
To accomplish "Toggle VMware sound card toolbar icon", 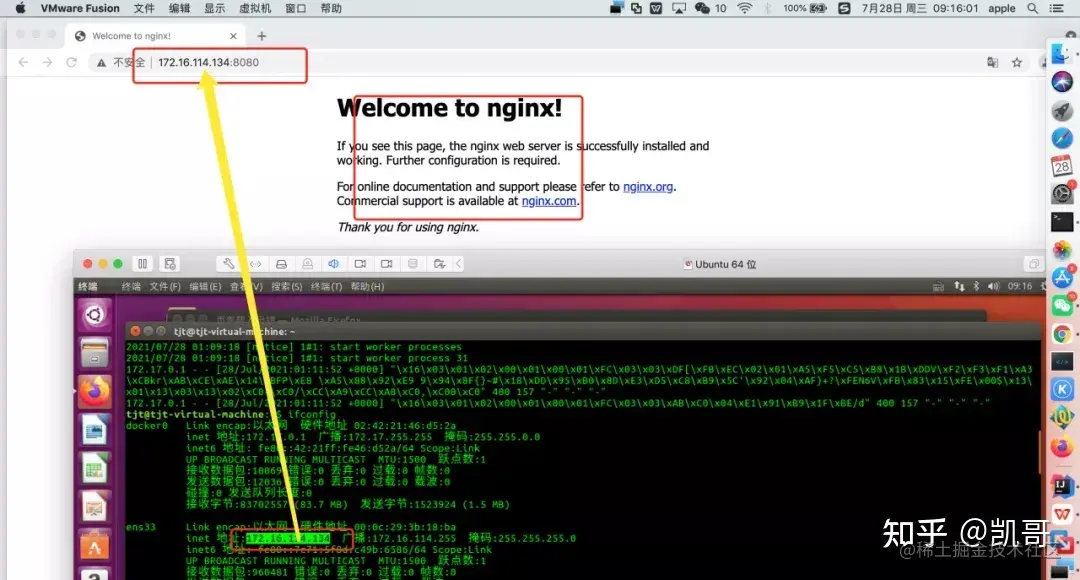I will click(333, 264).
